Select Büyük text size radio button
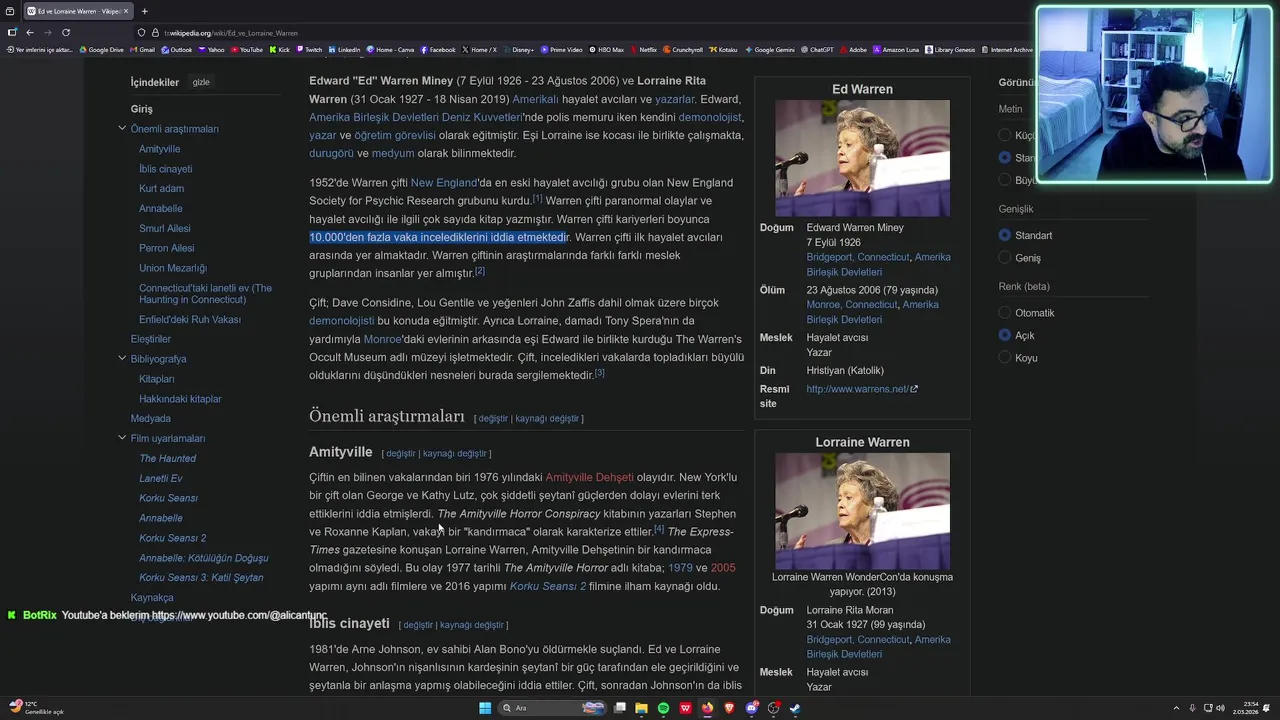The width and height of the screenshot is (1280, 720). point(1005,180)
